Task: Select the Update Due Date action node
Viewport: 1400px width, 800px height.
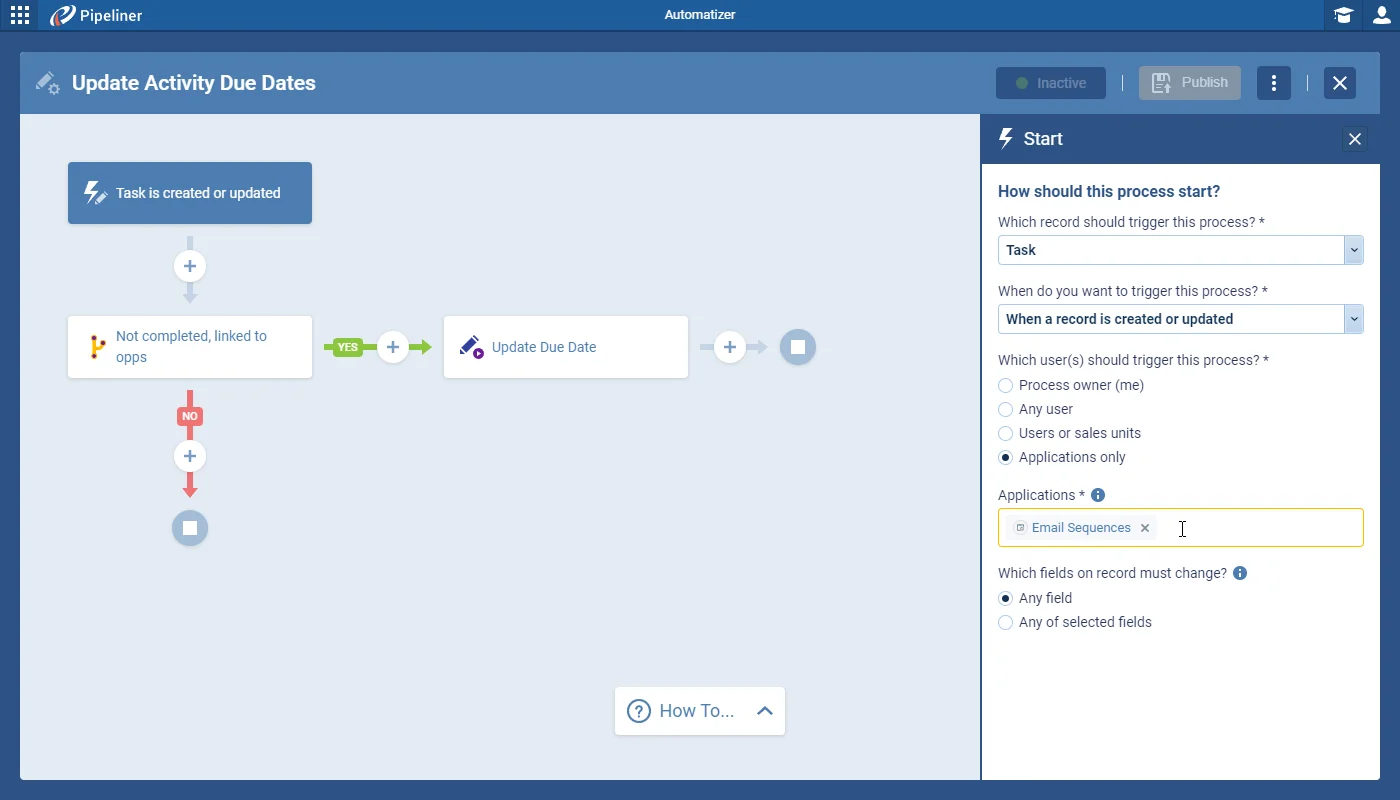Action: 566,347
